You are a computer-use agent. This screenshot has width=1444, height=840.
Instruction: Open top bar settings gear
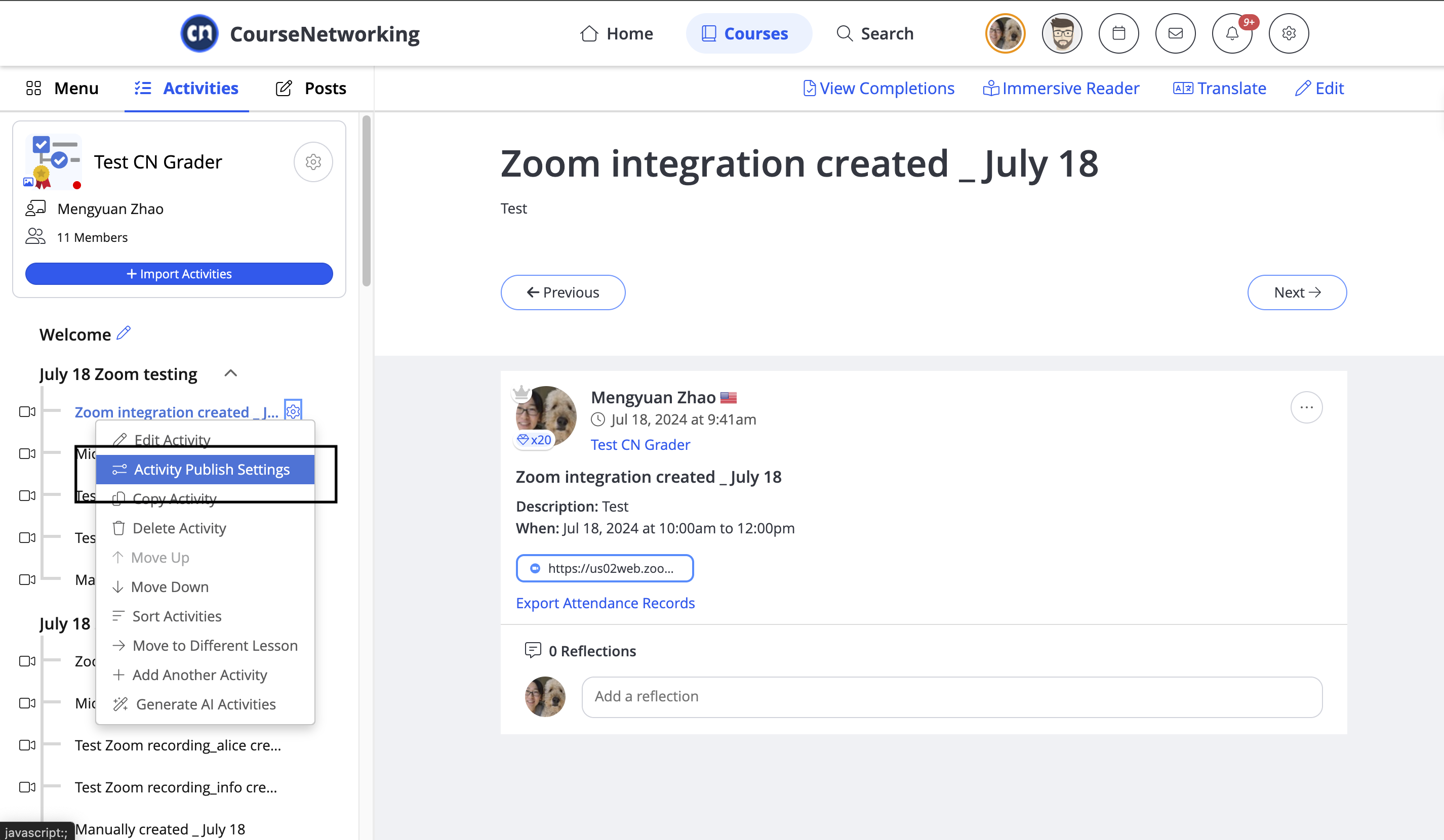point(1289,34)
